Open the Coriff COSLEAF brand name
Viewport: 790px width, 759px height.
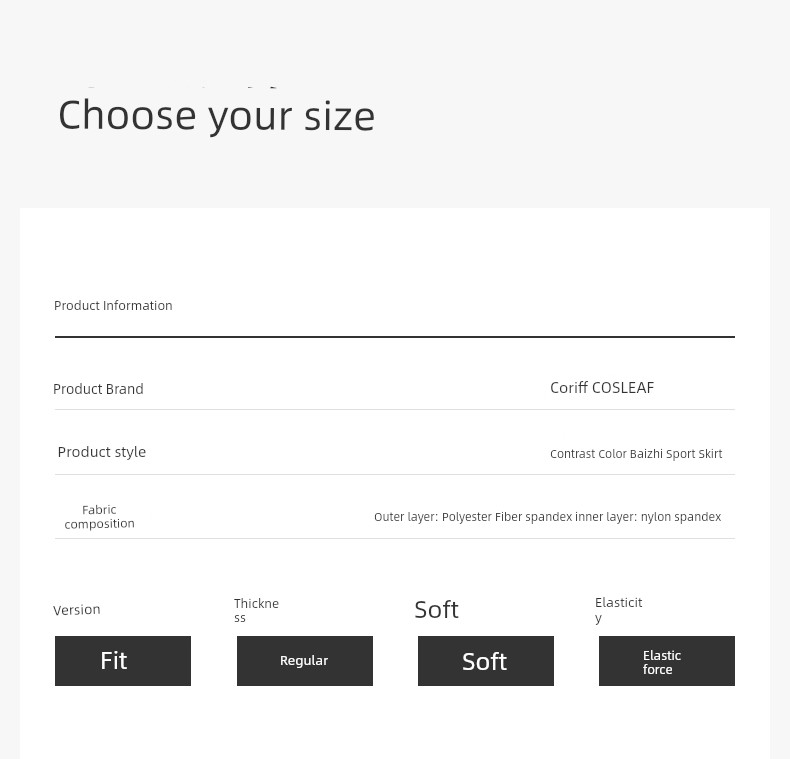point(602,388)
